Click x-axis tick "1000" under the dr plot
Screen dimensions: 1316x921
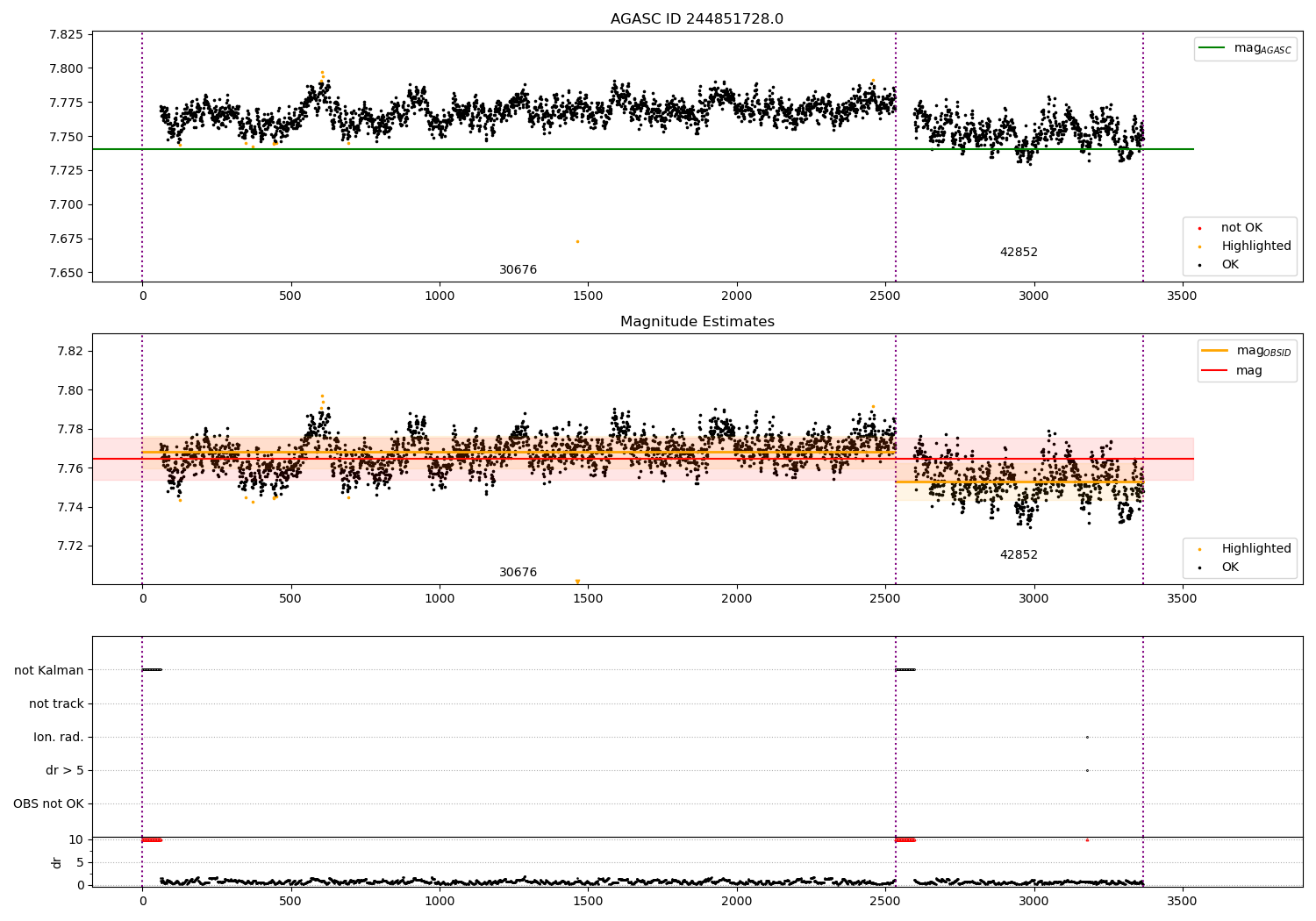point(440,901)
